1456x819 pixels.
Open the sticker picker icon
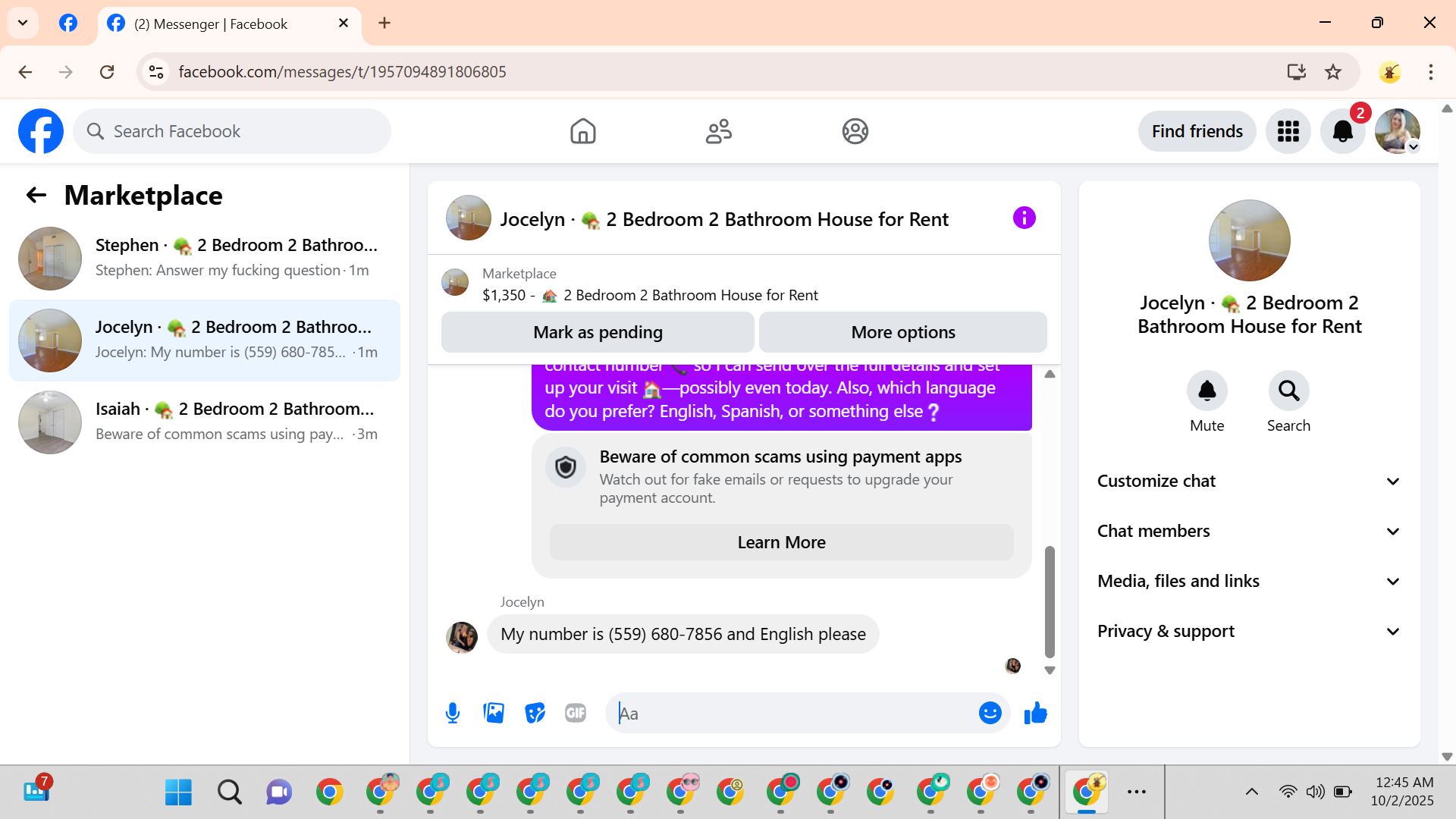(x=535, y=713)
